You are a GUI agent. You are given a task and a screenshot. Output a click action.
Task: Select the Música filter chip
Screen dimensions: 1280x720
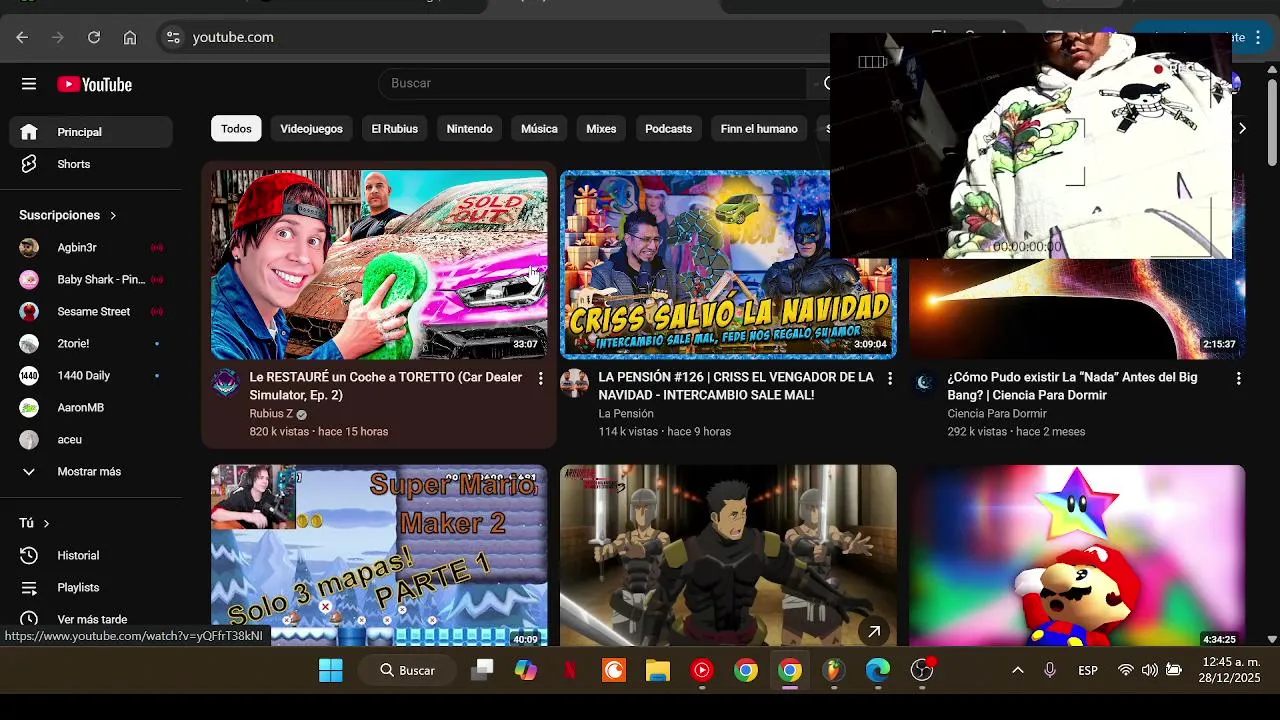(539, 129)
